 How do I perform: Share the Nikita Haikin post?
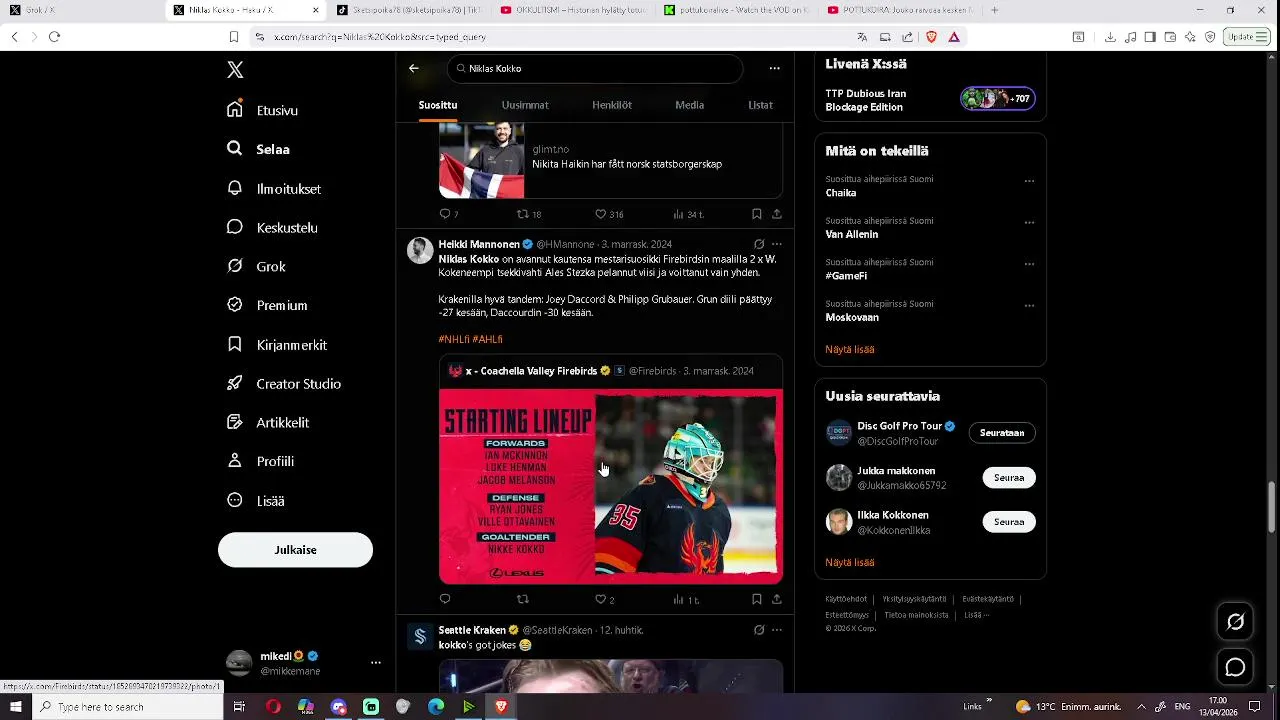click(777, 214)
